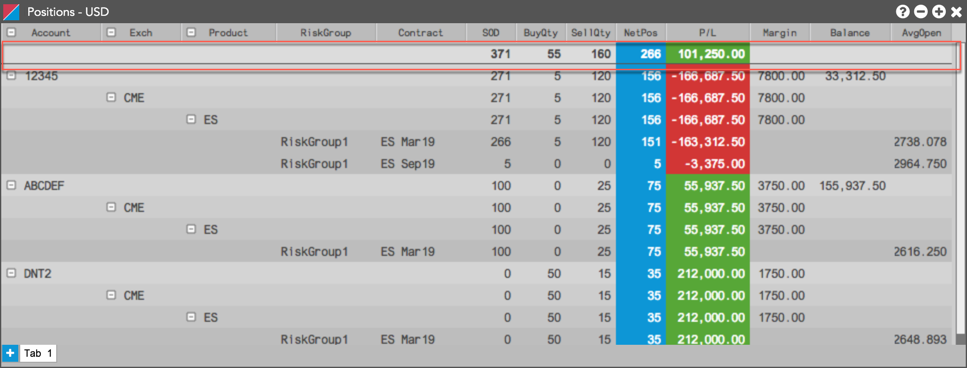The height and width of the screenshot is (368, 967).
Task: Collapse ES product under account 12345
Action: point(191,120)
